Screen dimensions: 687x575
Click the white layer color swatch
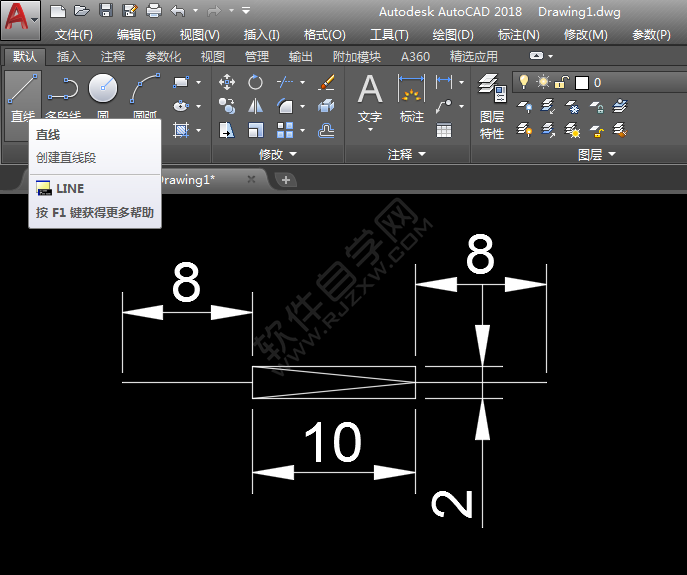tap(581, 82)
